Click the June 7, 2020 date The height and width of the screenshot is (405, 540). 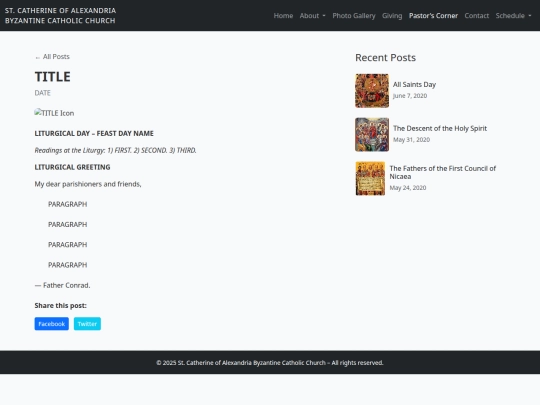click(410, 96)
